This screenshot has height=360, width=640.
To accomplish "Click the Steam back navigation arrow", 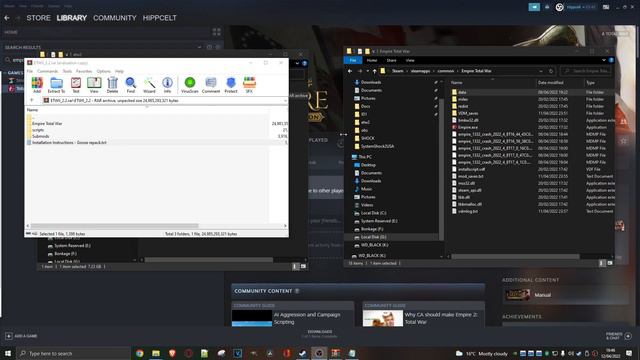I will (7, 18).
